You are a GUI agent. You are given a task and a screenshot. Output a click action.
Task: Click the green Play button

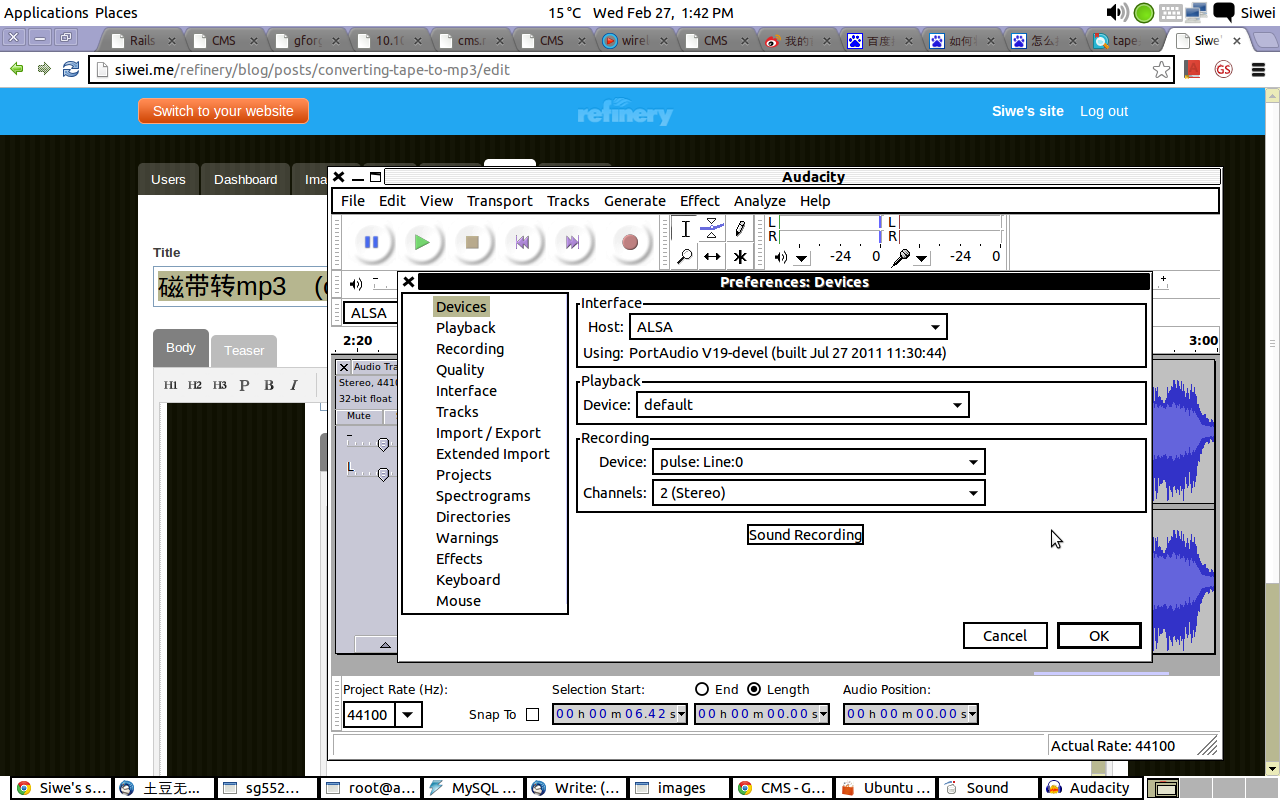421,241
